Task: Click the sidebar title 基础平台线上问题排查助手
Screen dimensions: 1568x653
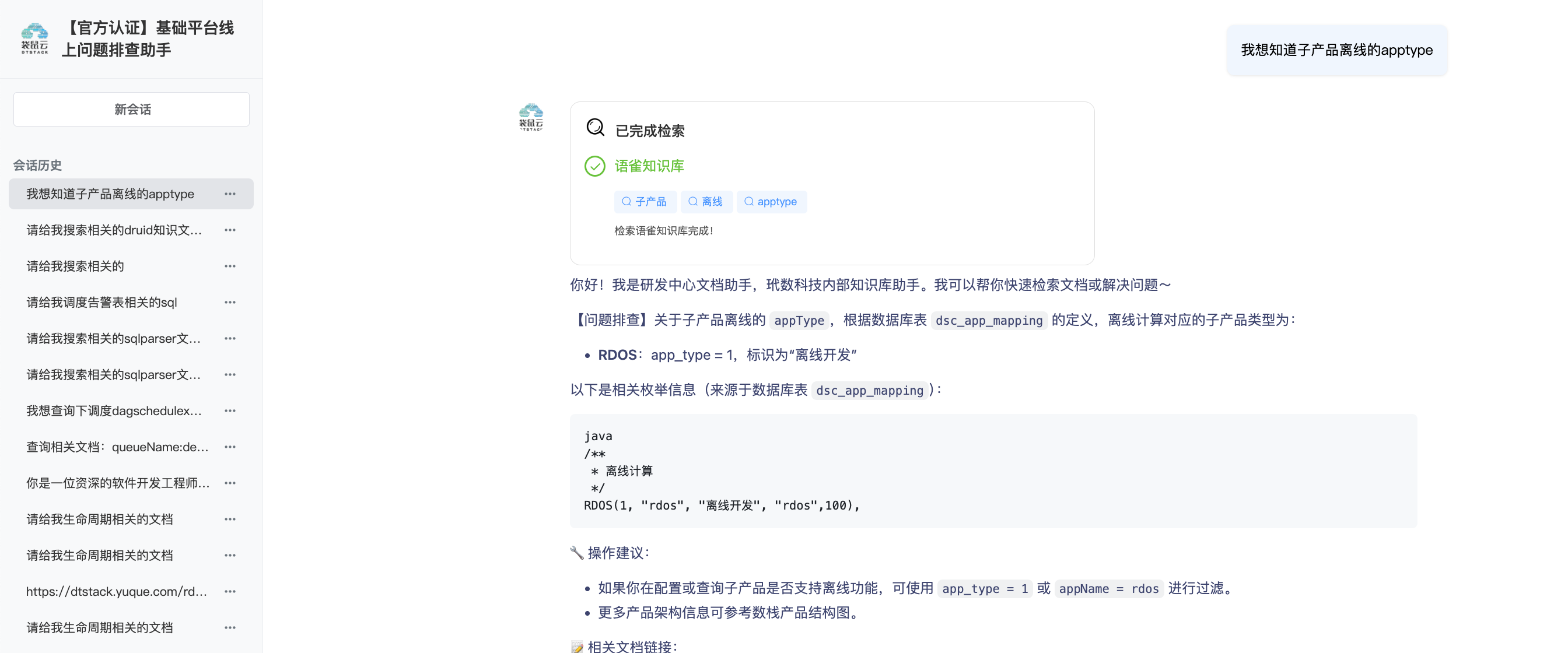Action: [148, 39]
